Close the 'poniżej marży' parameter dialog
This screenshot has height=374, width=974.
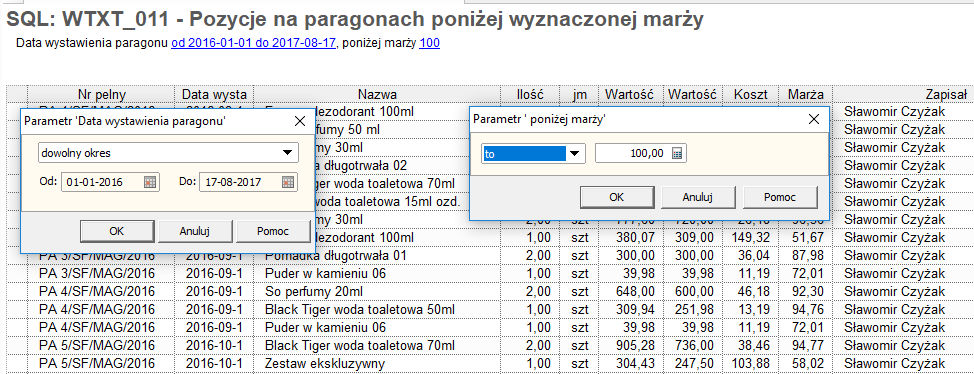[813, 118]
